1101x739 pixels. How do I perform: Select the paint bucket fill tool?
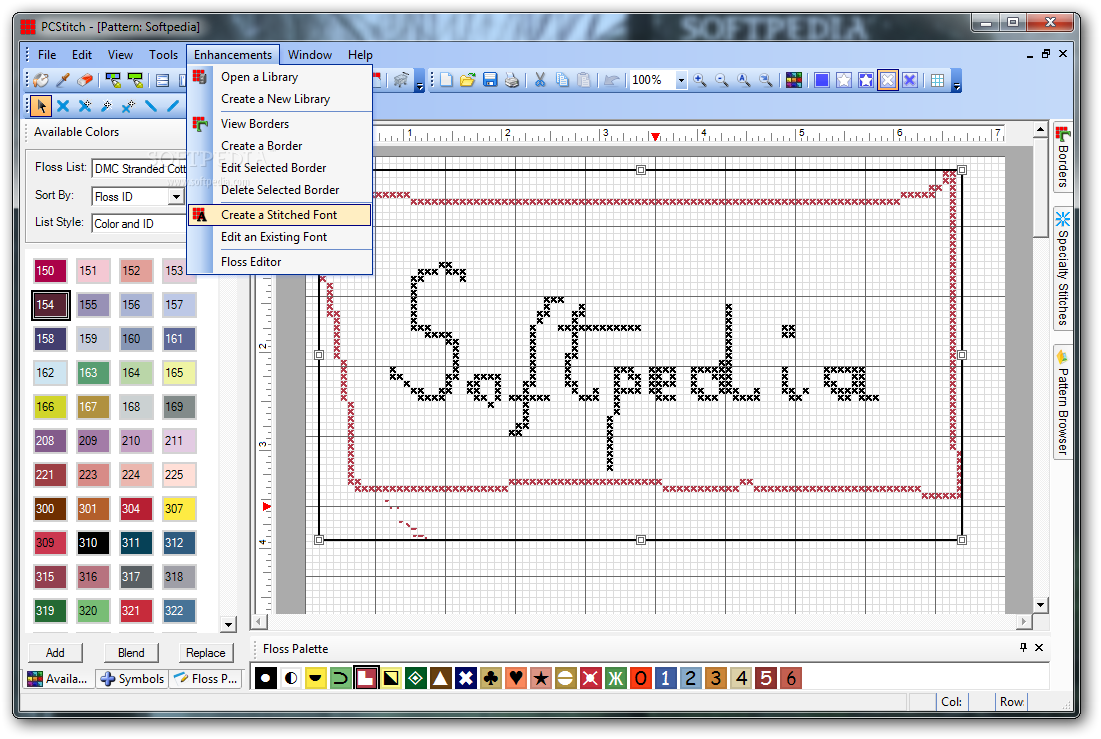click(41, 80)
